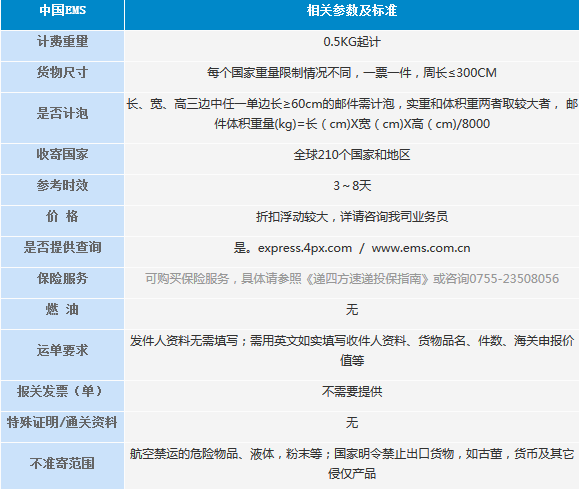579x489 pixels.
Task: Select the 货物尺寸 row label
Action: 62,72
